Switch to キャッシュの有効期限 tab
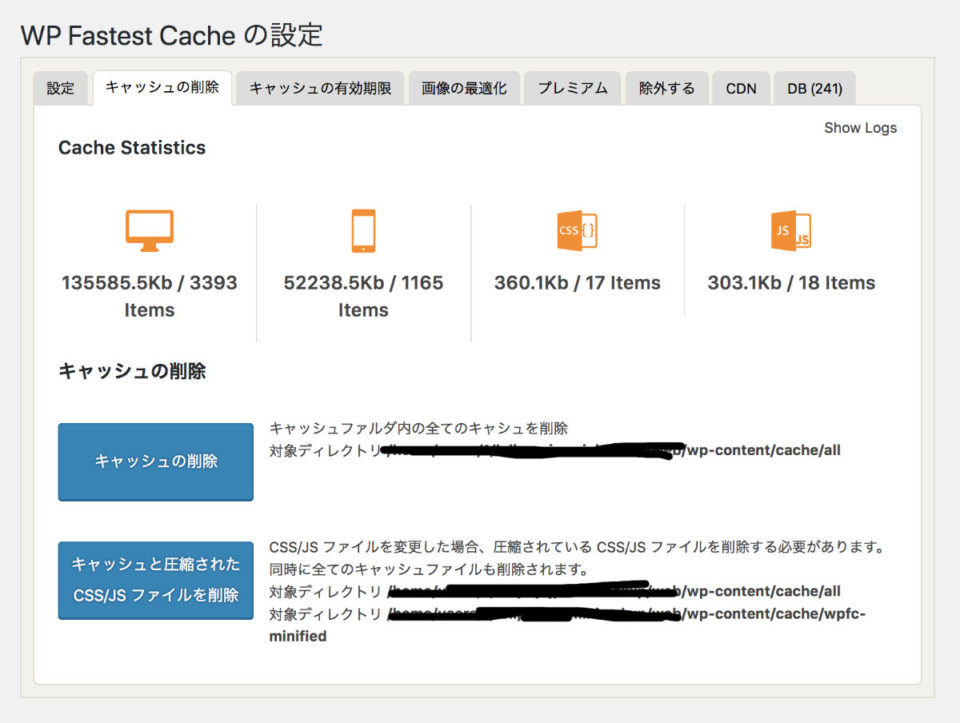The width and height of the screenshot is (960, 723). pyautogui.click(x=320, y=88)
